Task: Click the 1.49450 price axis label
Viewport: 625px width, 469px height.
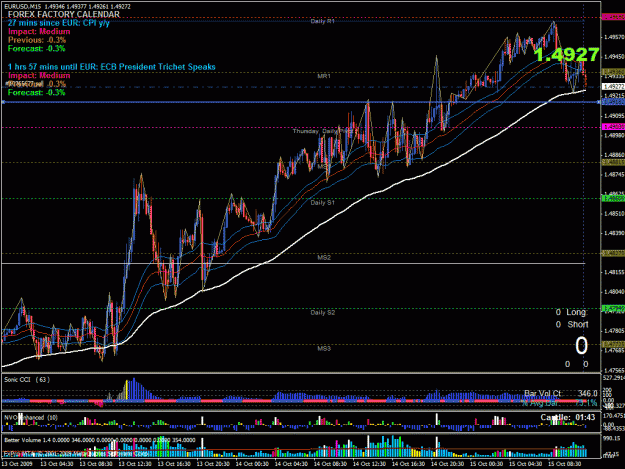Action: point(614,57)
